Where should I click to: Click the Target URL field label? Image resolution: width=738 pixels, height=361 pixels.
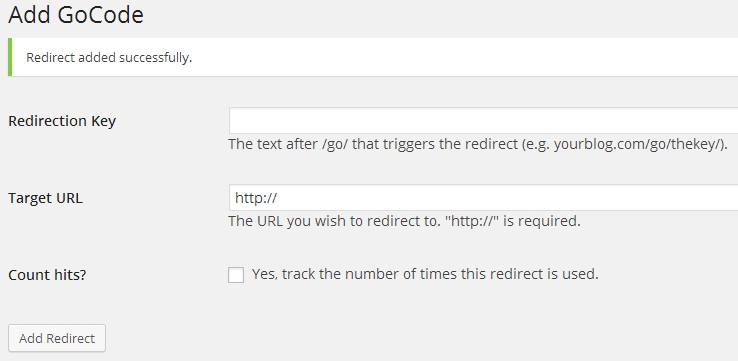click(45, 198)
